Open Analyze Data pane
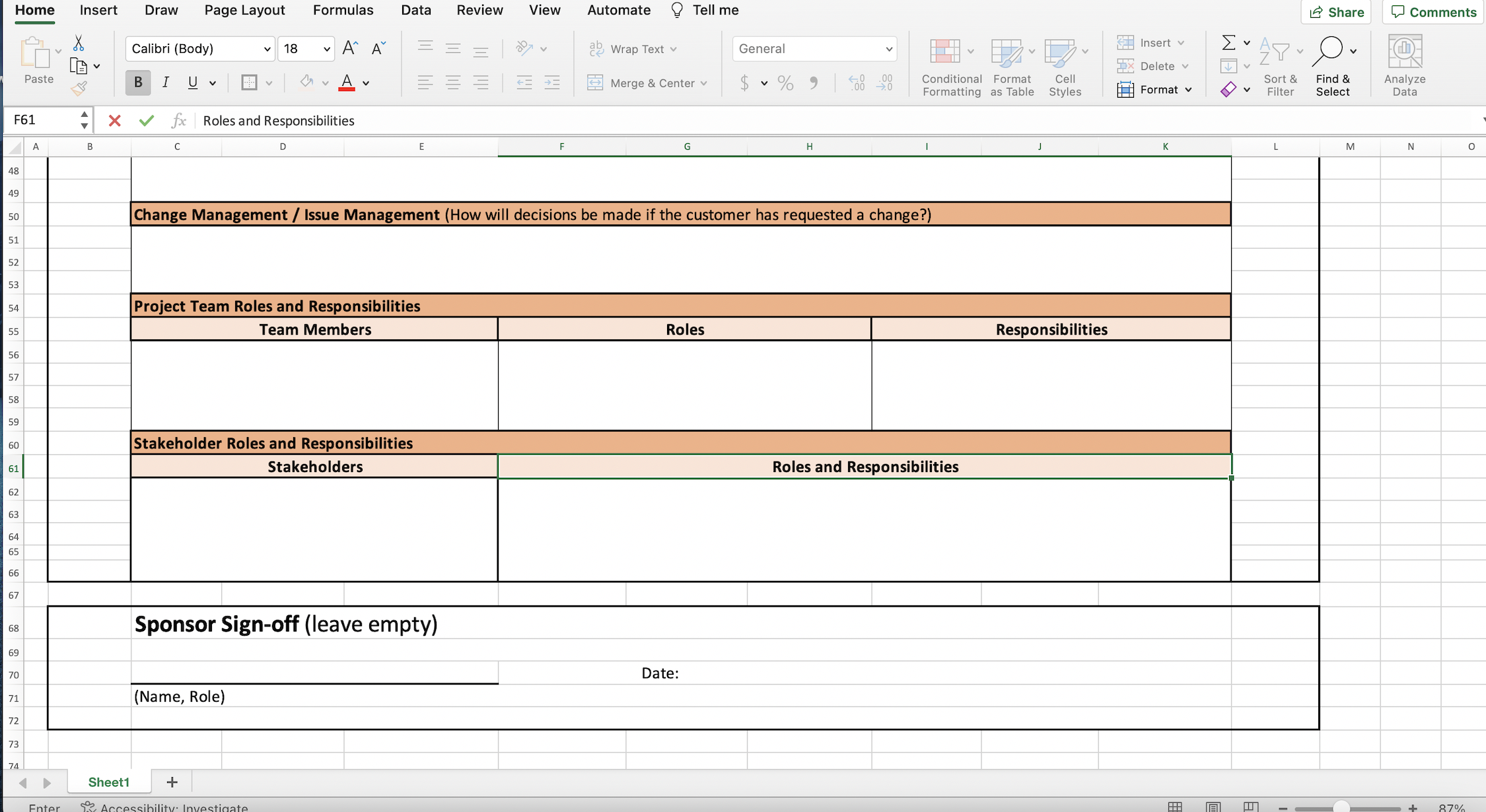Viewport: 1486px width, 812px height. (1405, 66)
